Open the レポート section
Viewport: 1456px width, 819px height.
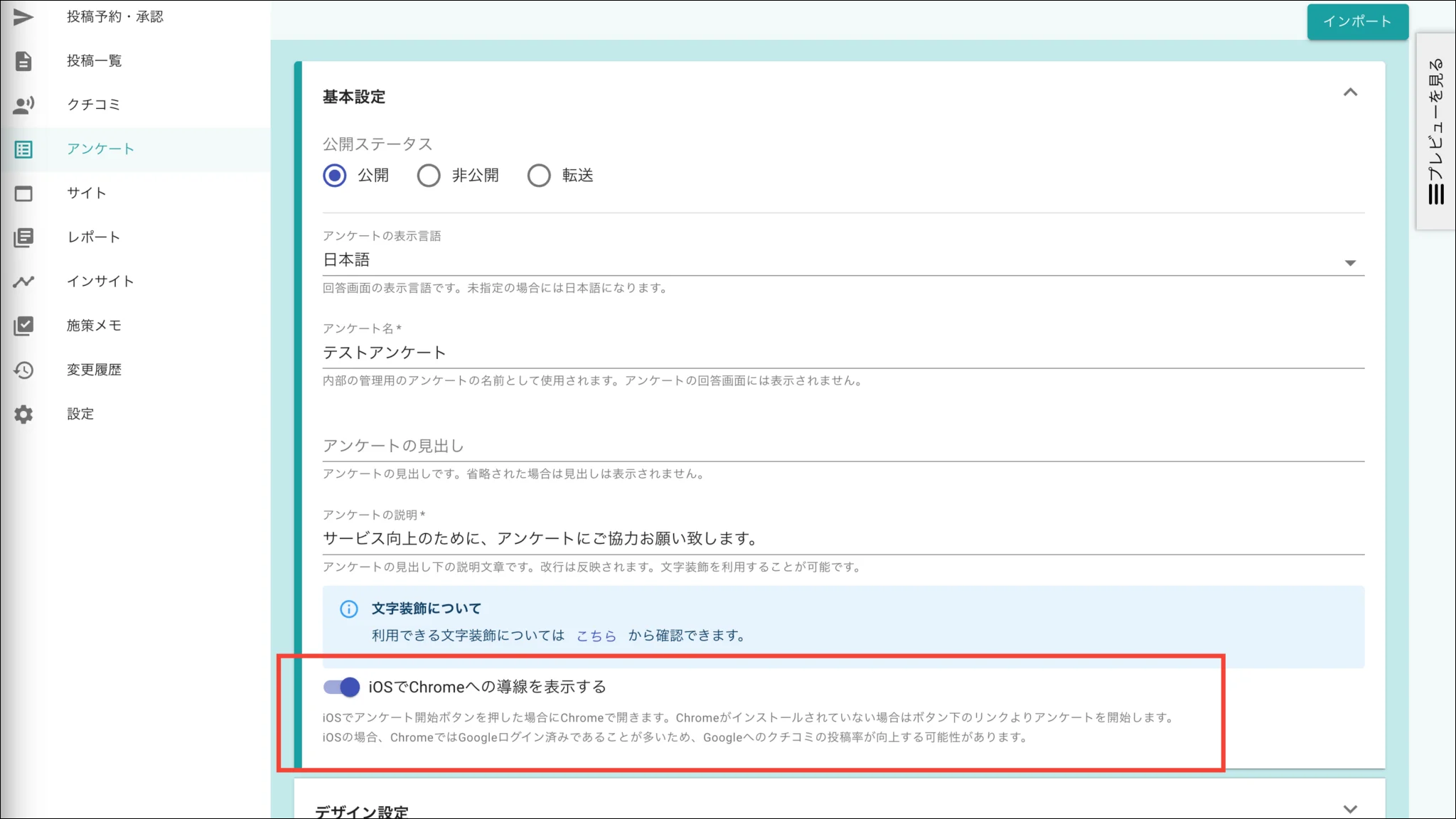[135, 237]
